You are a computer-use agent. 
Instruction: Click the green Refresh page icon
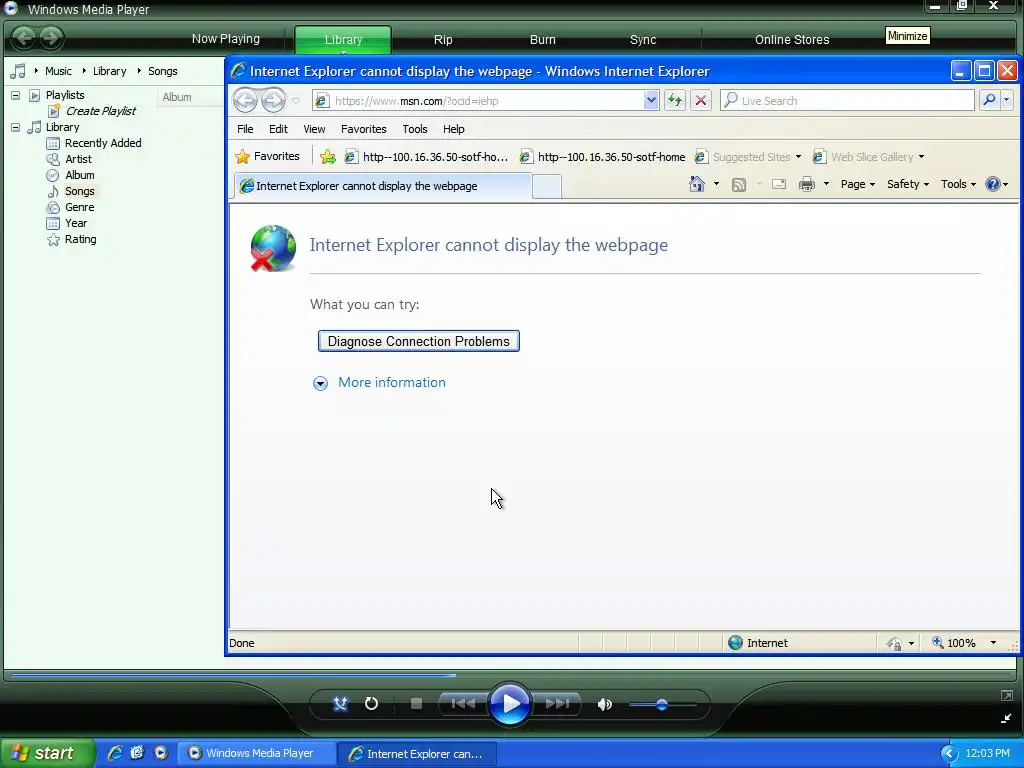[675, 101]
